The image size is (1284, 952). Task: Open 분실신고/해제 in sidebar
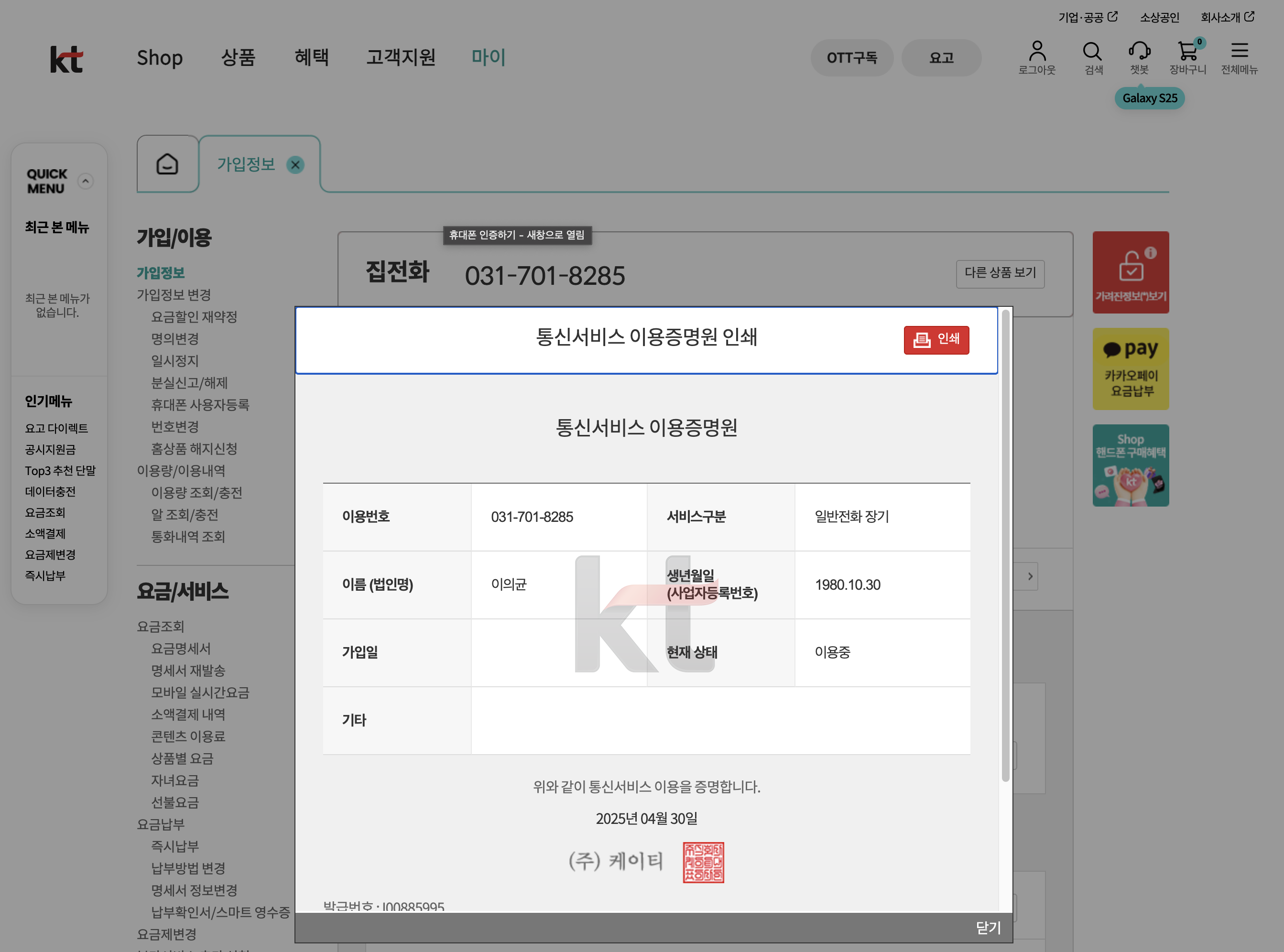[189, 383]
